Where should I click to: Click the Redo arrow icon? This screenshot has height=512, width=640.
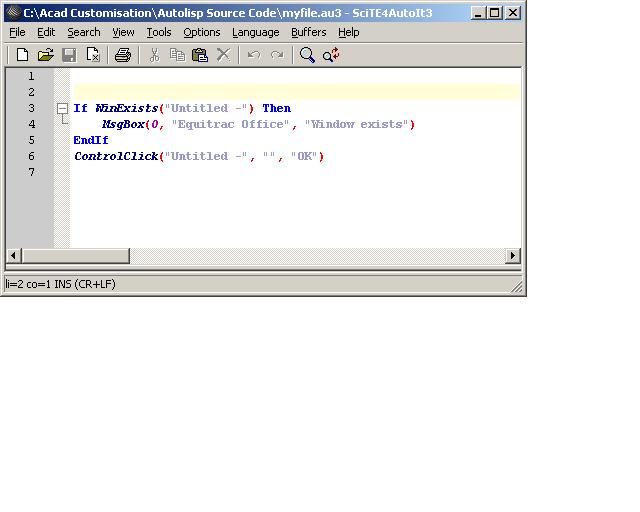pos(277,55)
